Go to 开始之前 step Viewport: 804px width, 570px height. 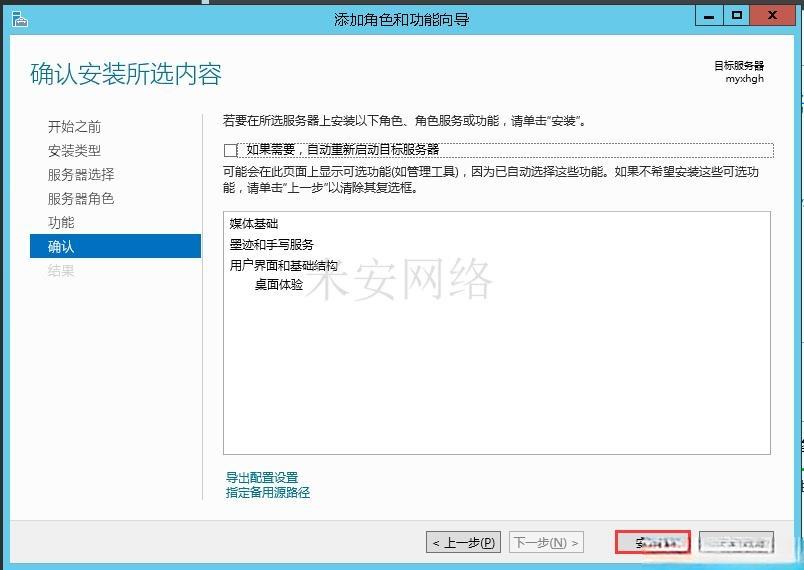[74, 127]
